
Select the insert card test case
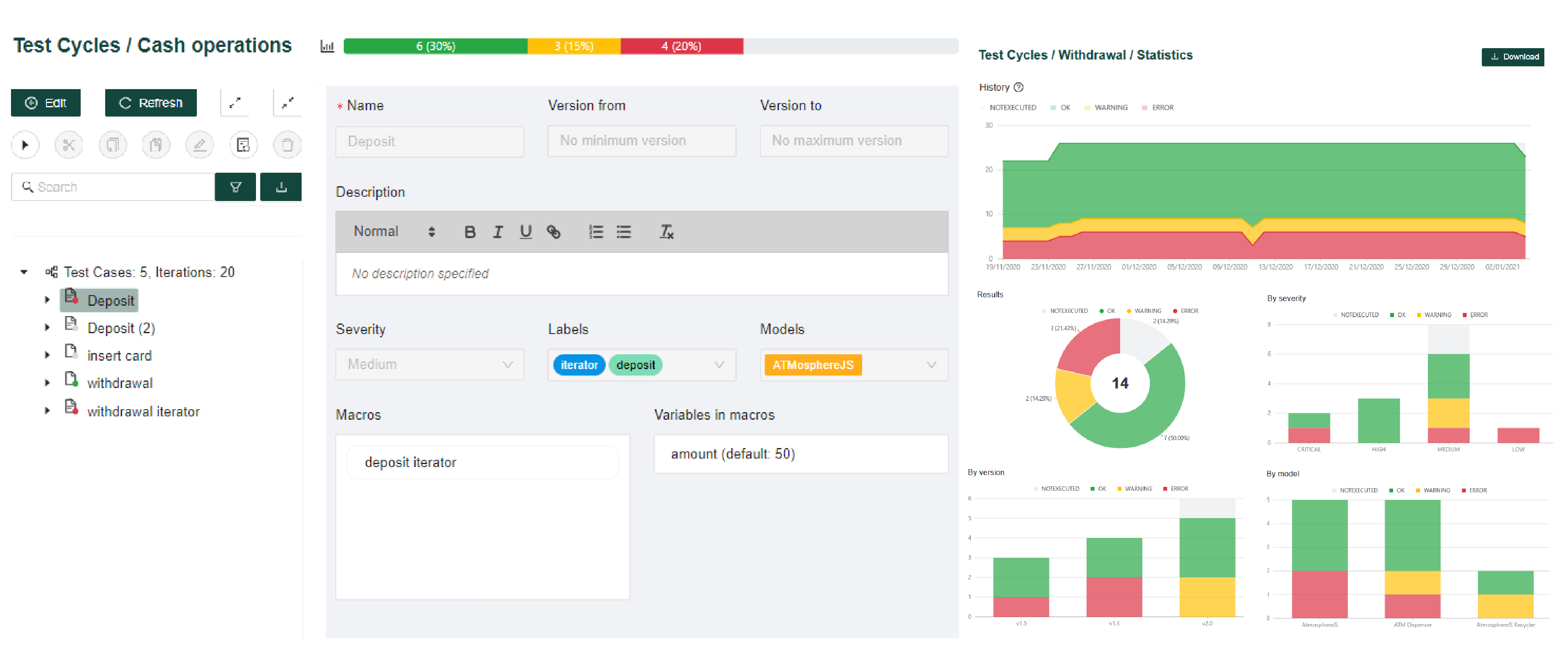tap(119, 355)
